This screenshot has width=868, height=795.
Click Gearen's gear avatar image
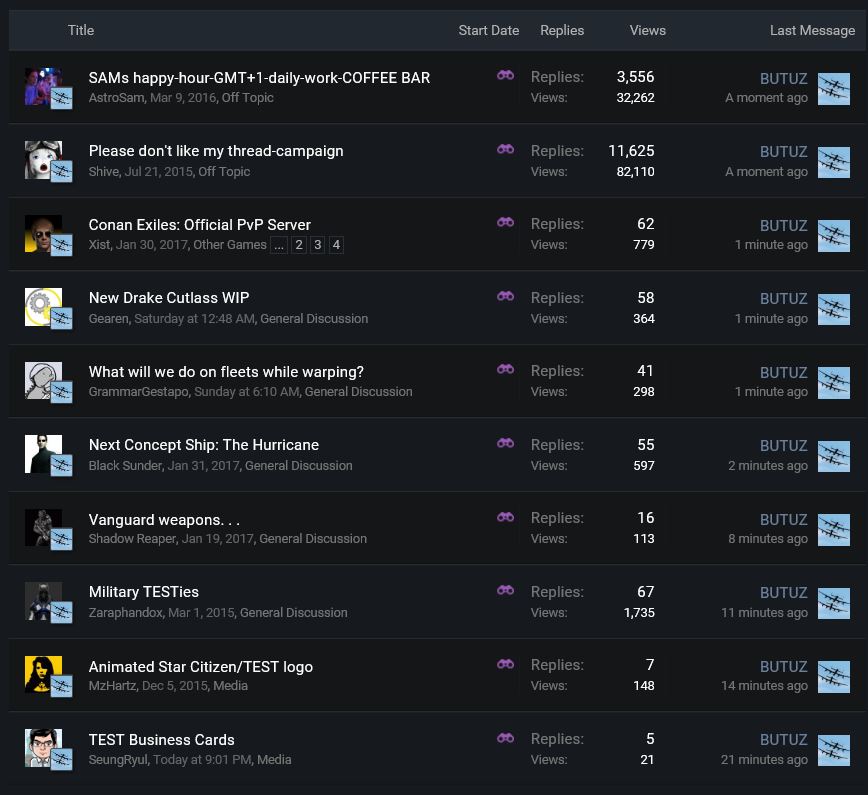tap(42, 307)
